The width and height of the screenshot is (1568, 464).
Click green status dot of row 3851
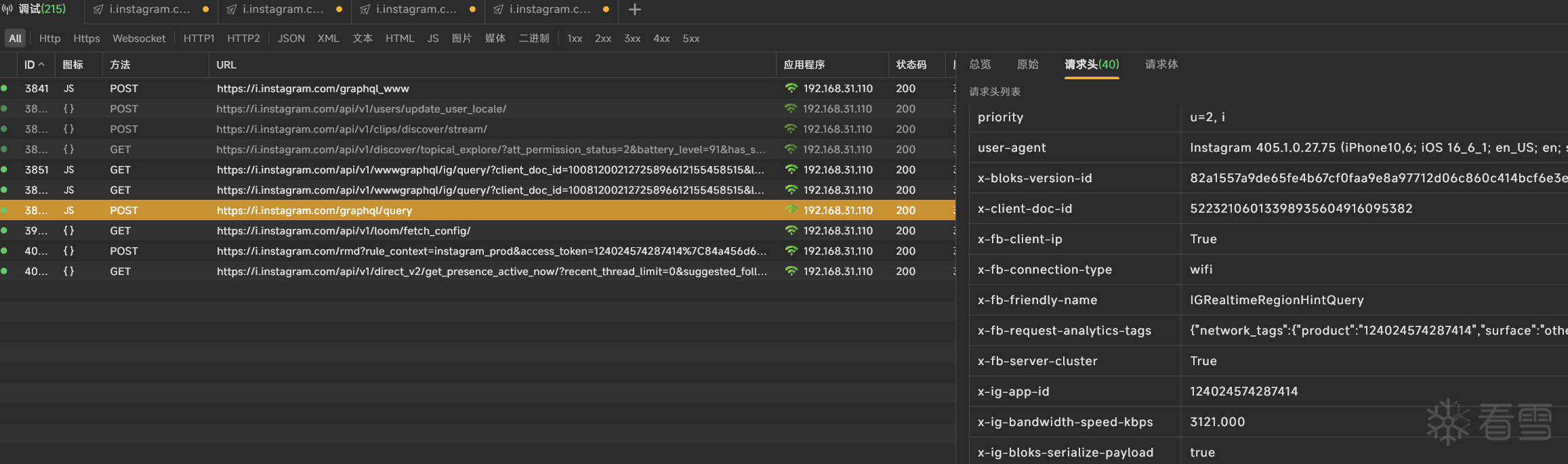click(x=4, y=169)
